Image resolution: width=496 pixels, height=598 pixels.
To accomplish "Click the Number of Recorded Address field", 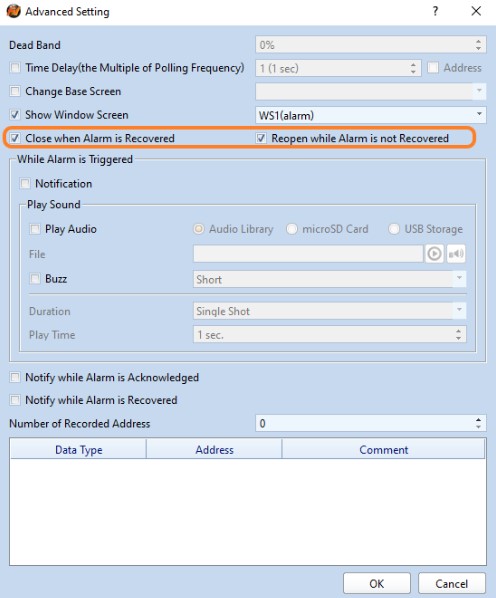I will [x=371, y=423].
